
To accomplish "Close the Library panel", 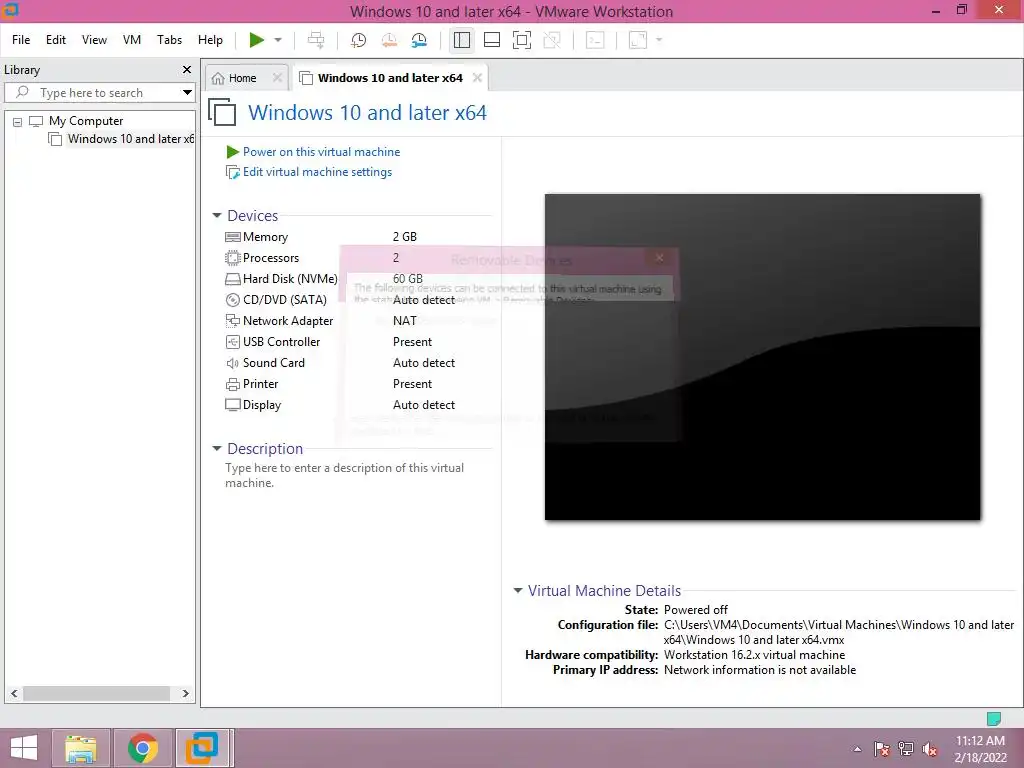I will 187,69.
